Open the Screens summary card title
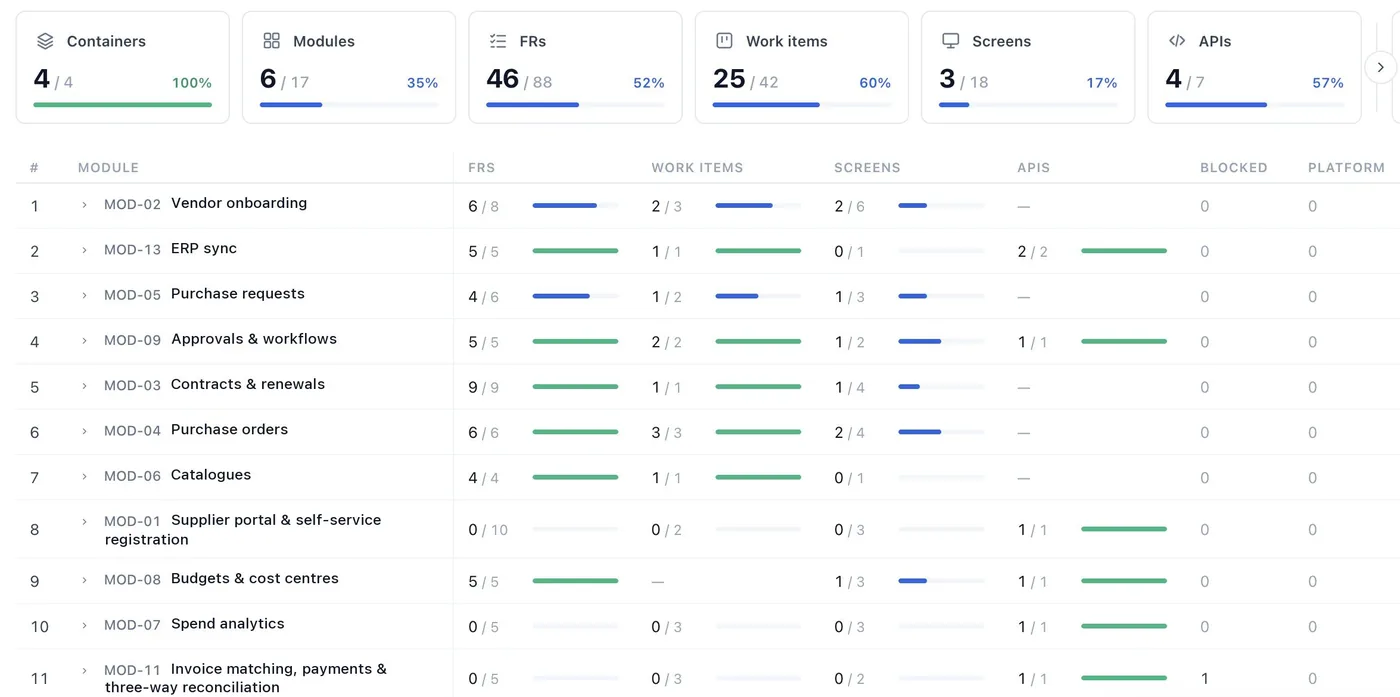1400x697 pixels. tap(1001, 41)
